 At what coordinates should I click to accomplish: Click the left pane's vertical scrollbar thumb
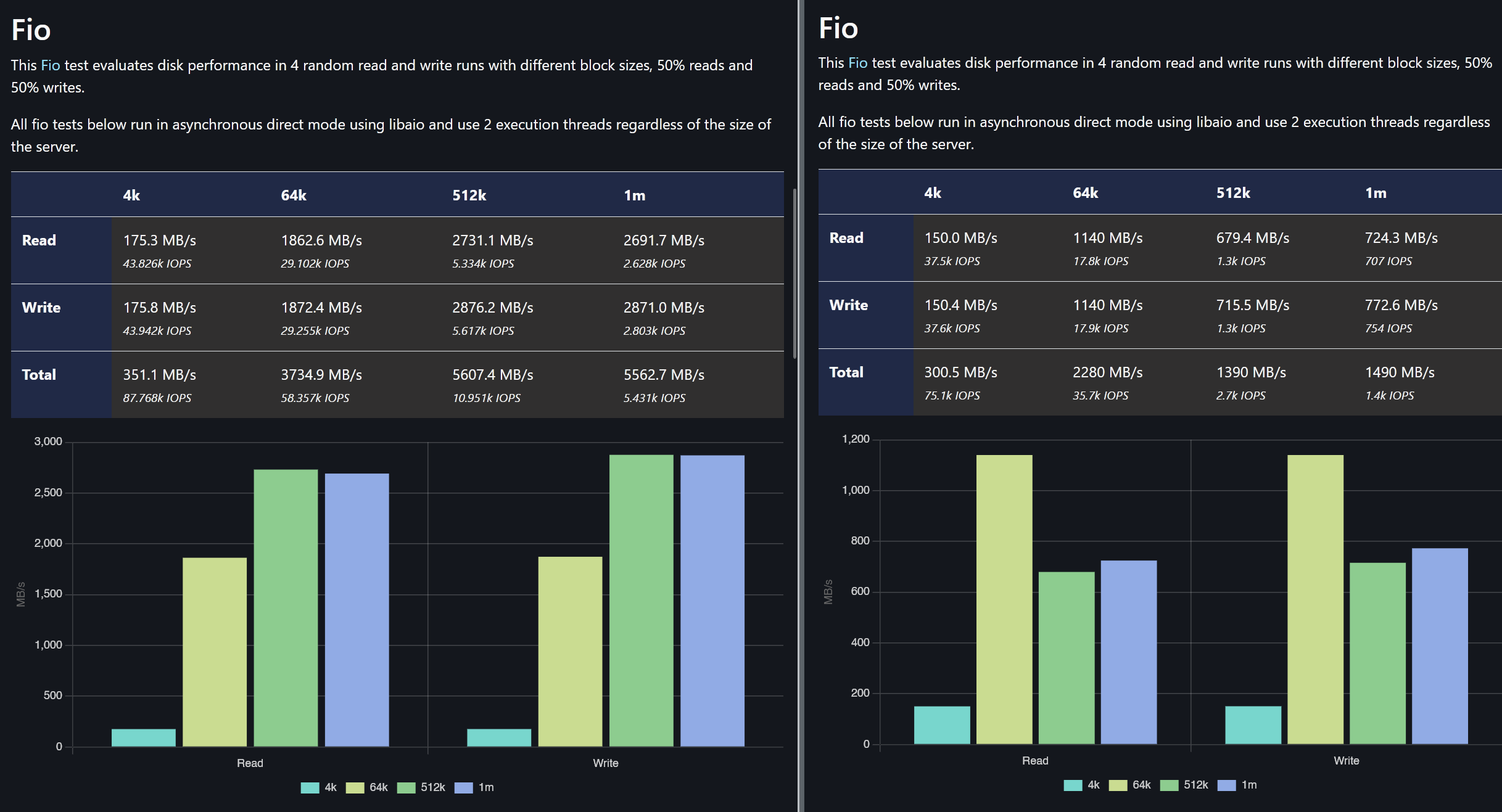[794, 273]
